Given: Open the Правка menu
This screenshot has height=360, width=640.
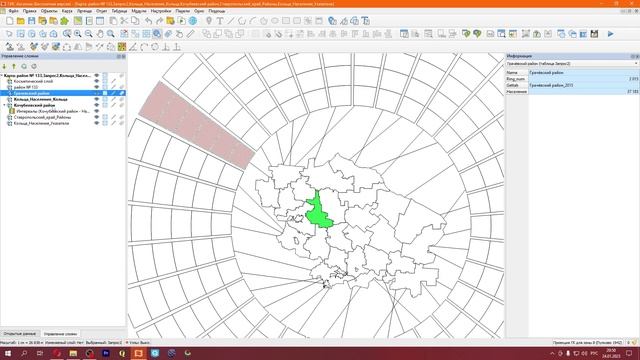Looking at the screenshot, I should coord(29,11).
